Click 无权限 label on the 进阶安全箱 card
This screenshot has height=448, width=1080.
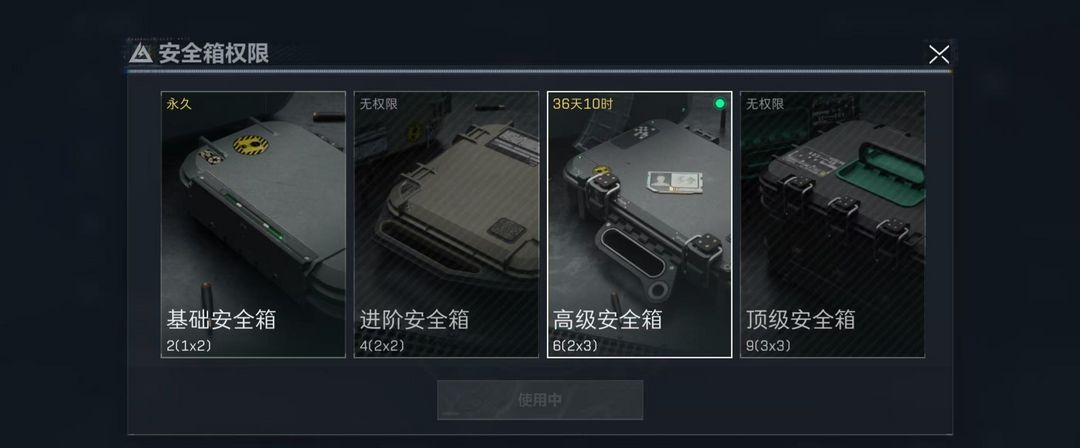(x=379, y=104)
